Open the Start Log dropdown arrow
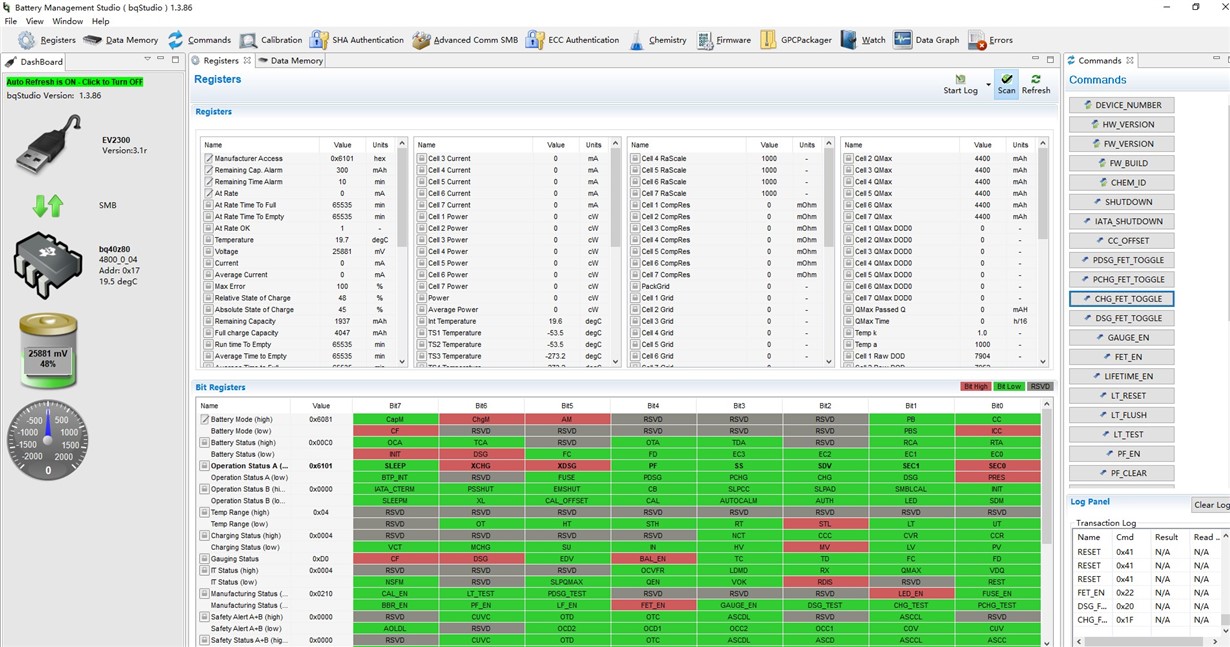 coord(988,85)
